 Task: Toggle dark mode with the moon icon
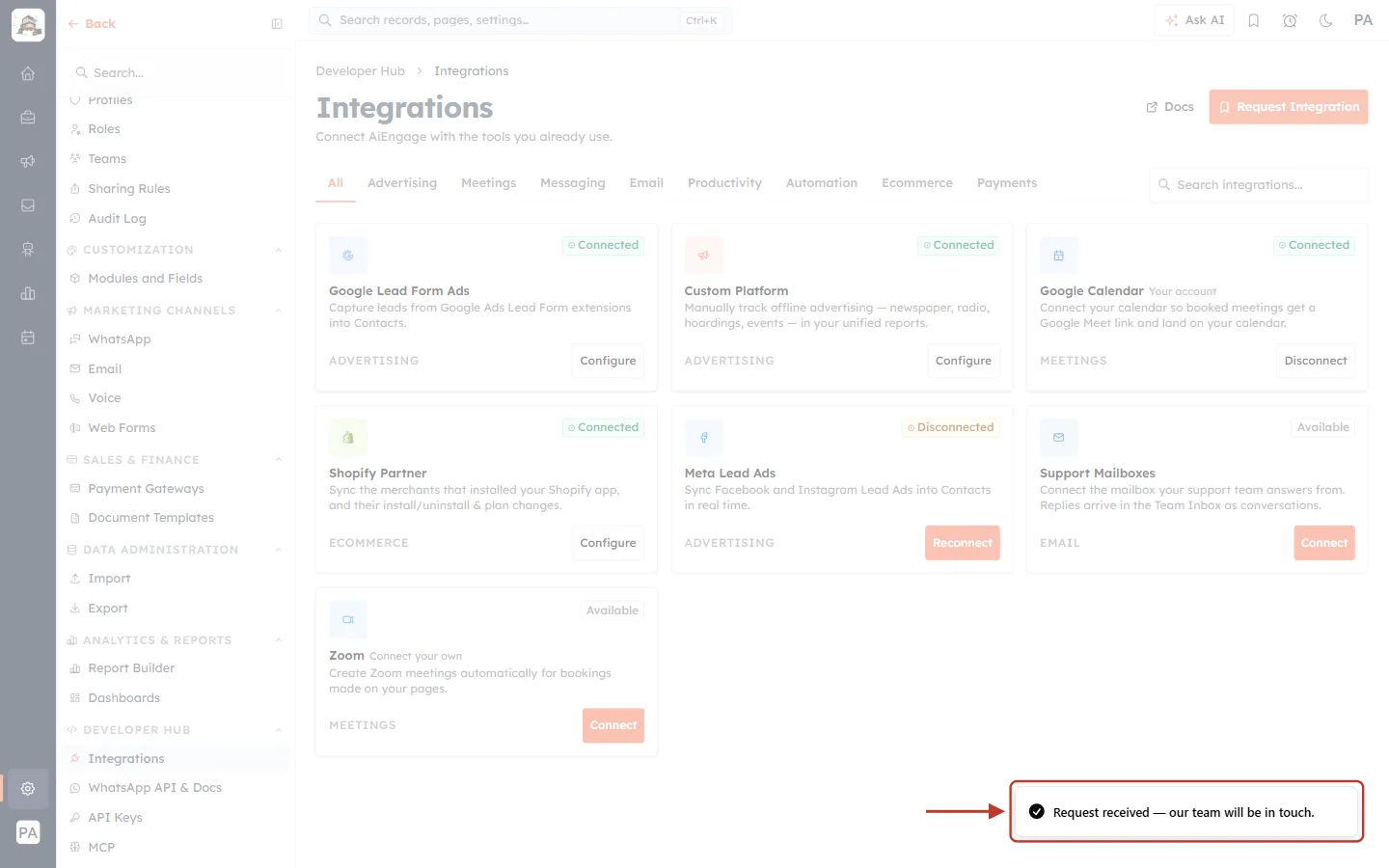point(1326,20)
